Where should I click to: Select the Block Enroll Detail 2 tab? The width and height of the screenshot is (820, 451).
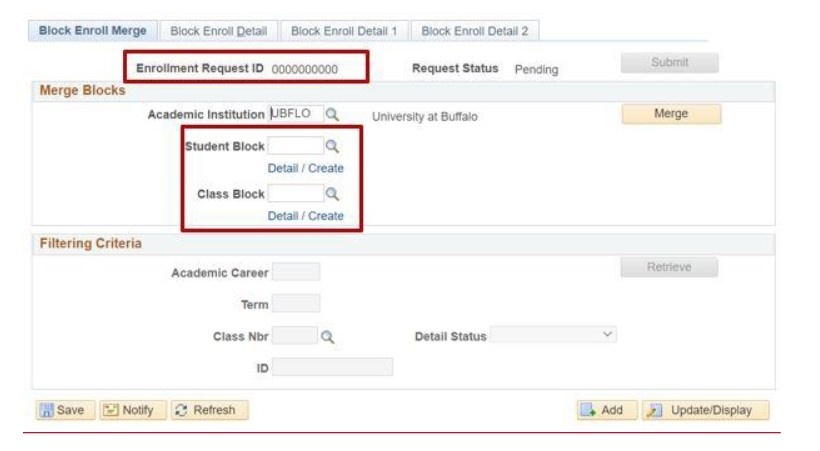474,31
